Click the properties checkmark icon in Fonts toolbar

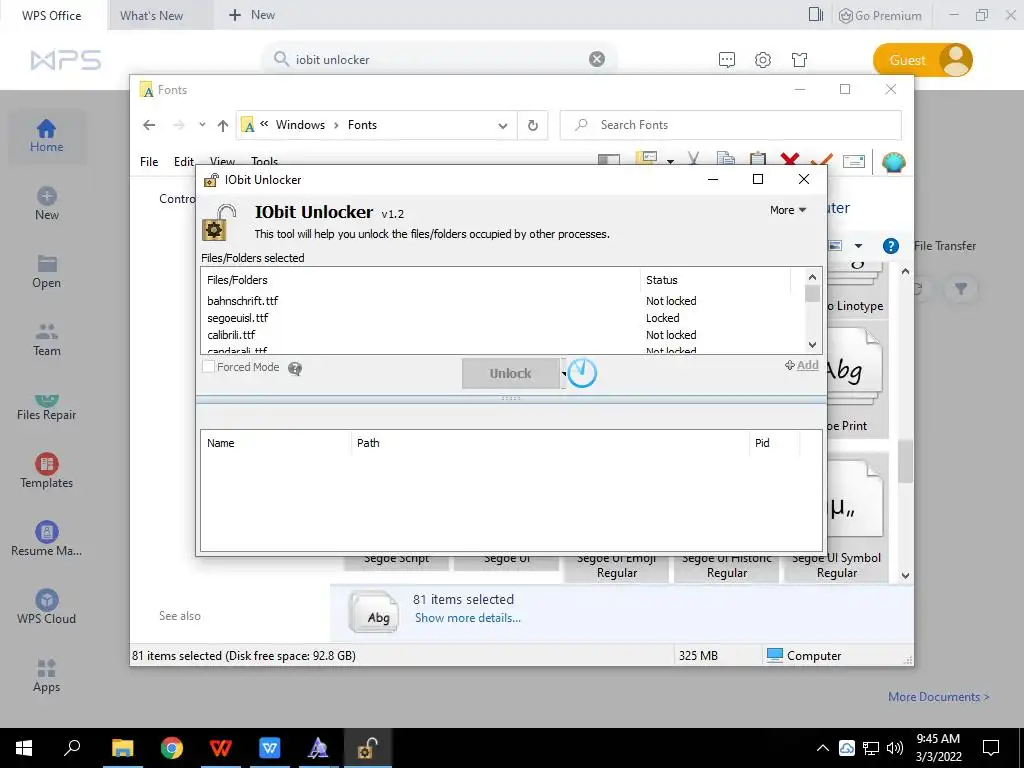pos(822,160)
